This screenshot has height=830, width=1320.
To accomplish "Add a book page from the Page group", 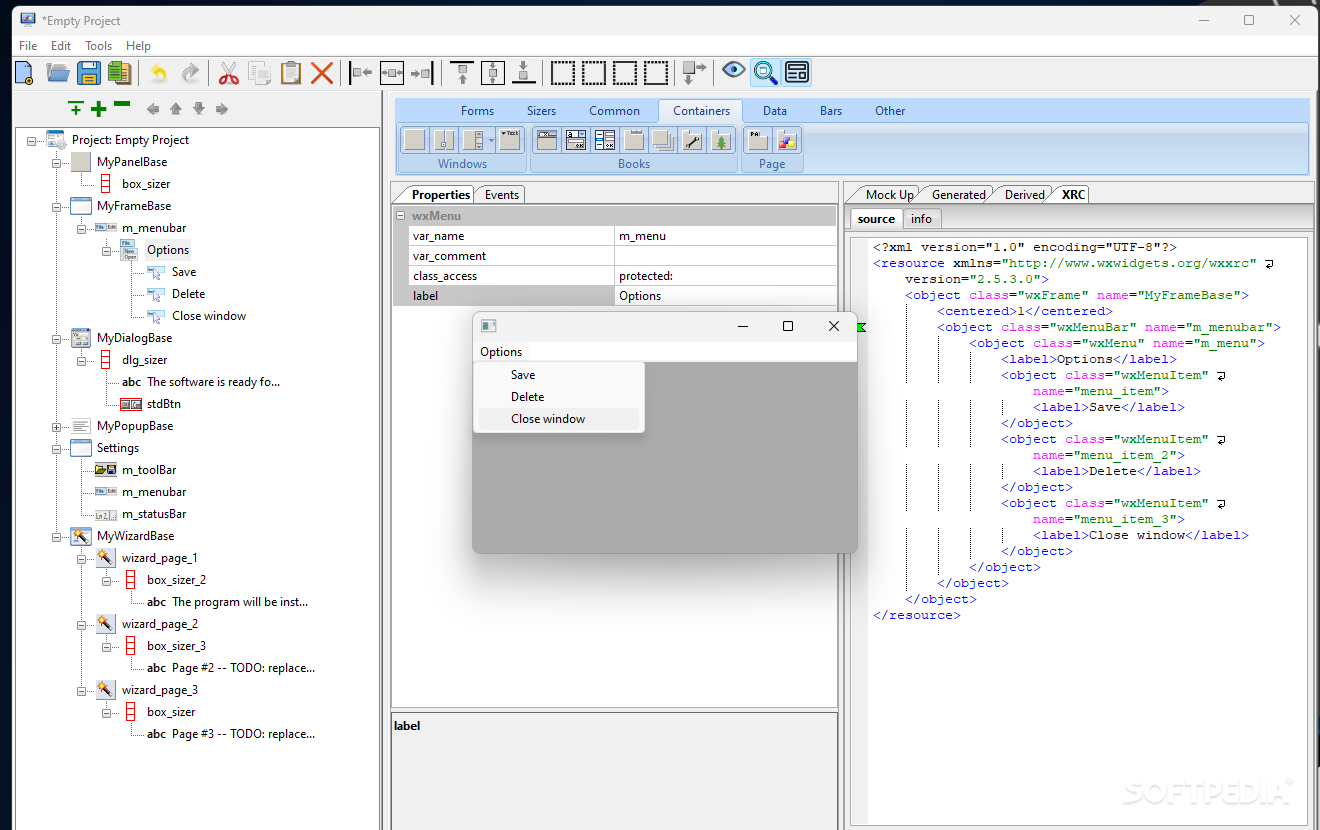I will pyautogui.click(x=758, y=140).
